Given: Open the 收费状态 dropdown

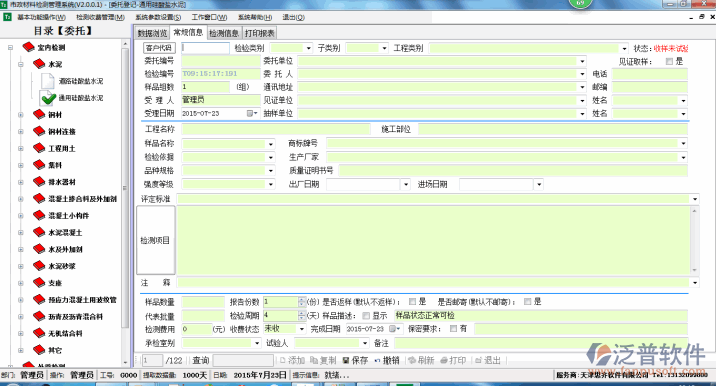Looking at the screenshot, I should 302,329.
